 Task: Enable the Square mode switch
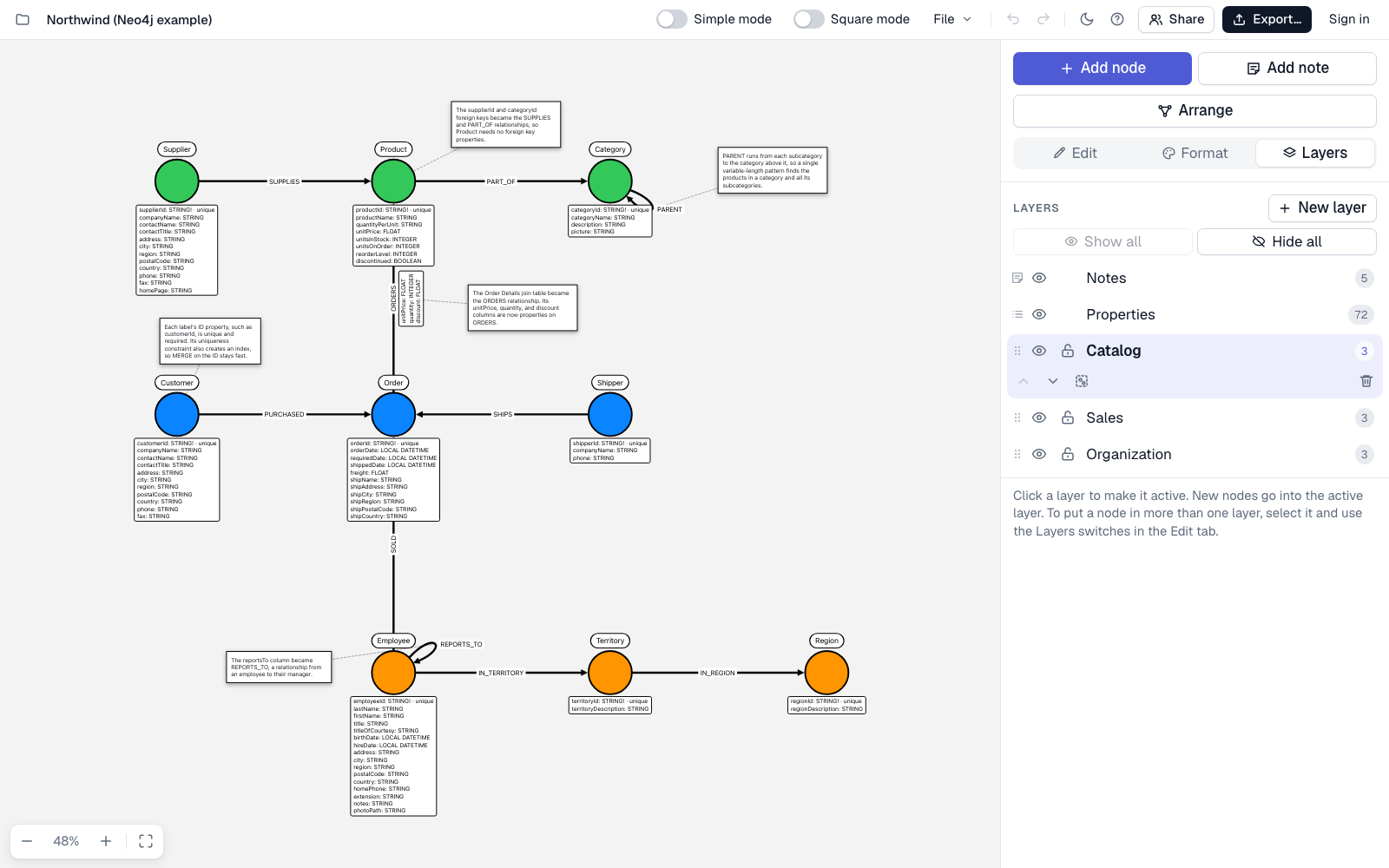click(x=809, y=19)
